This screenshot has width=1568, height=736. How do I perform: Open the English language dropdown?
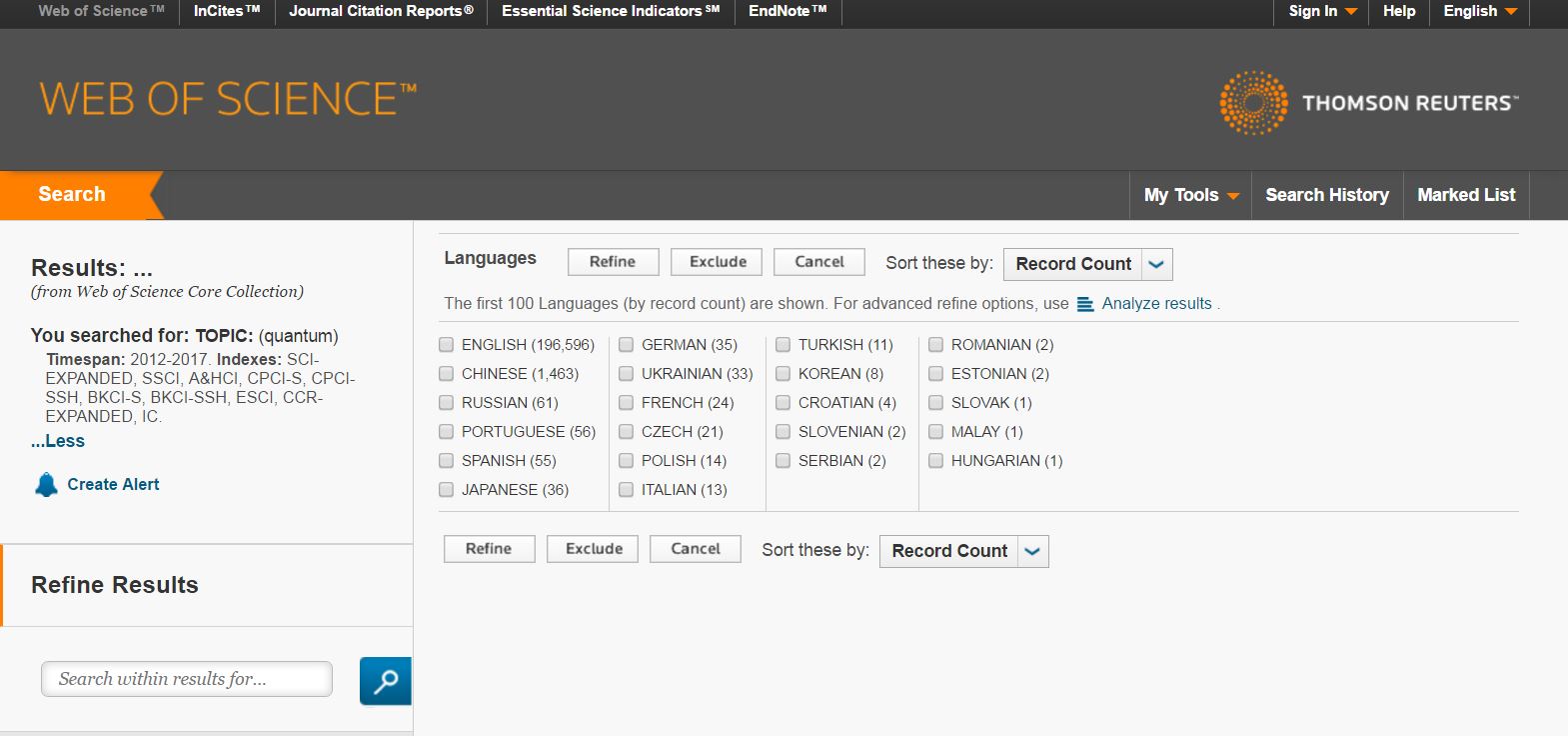pos(1480,11)
